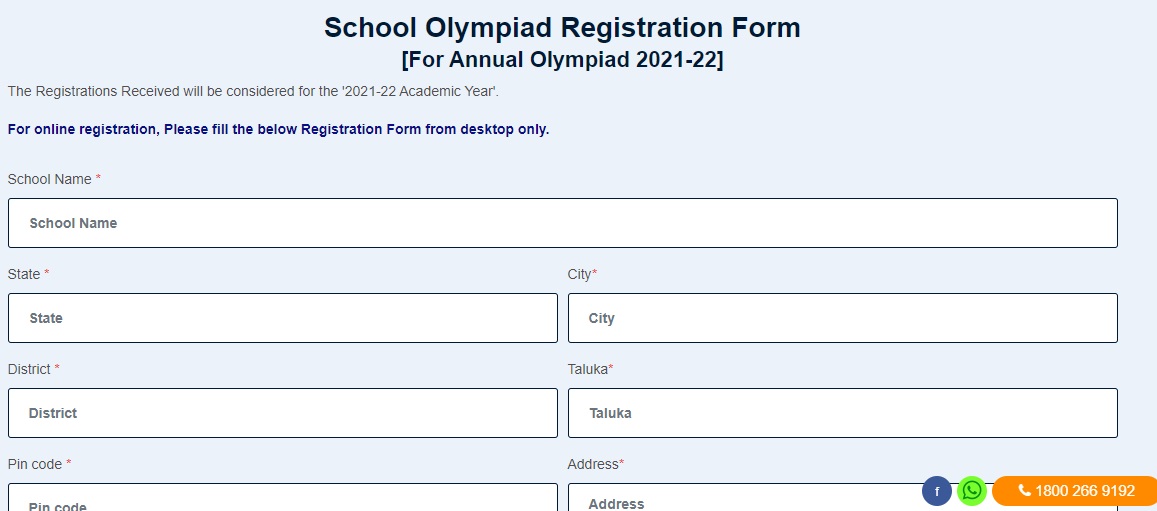Click the bold desktop-only registration notice
1157x511 pixels.
[x=278, y=129]
